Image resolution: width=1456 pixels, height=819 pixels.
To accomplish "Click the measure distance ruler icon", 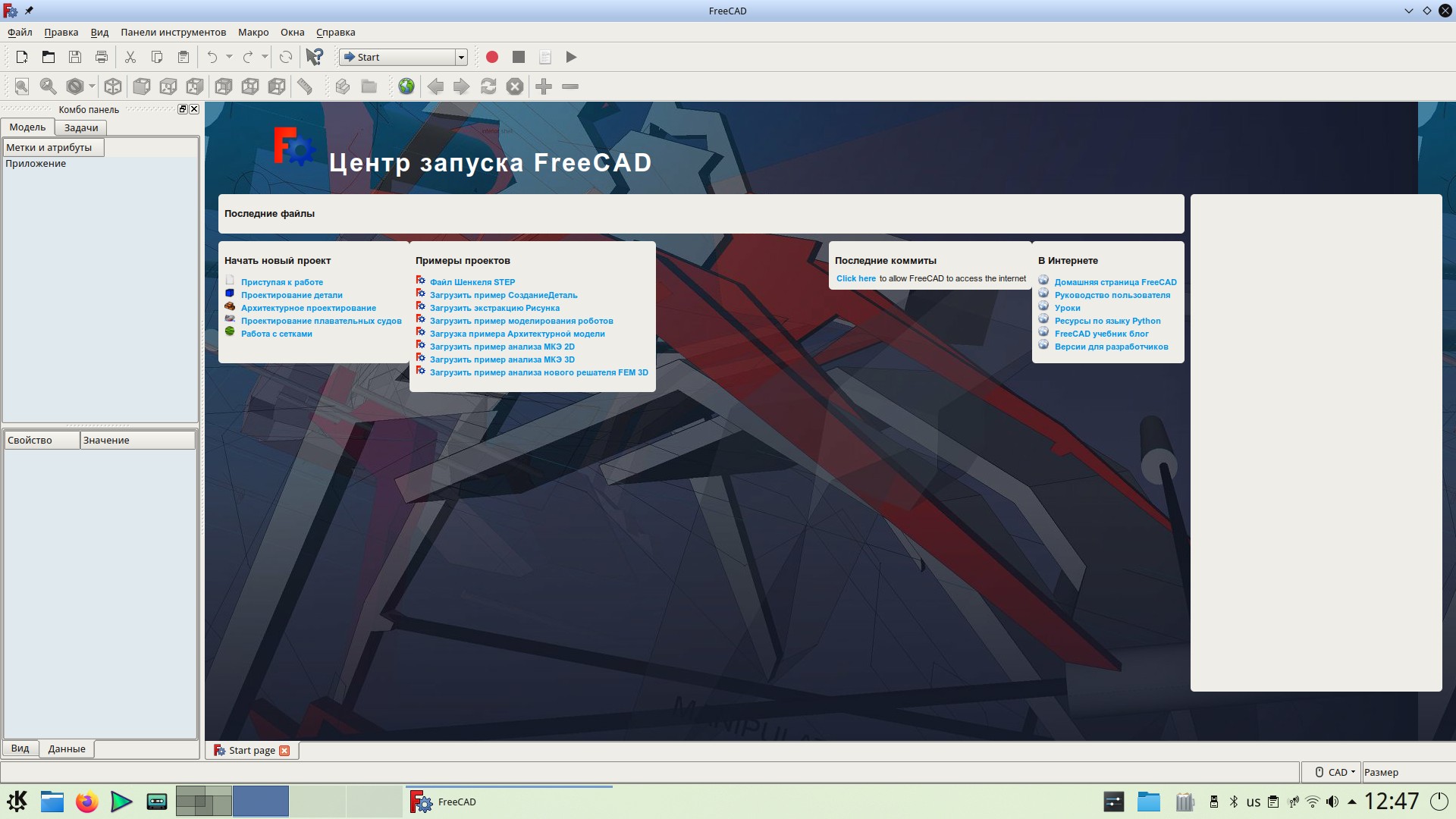I will point(305,86).
